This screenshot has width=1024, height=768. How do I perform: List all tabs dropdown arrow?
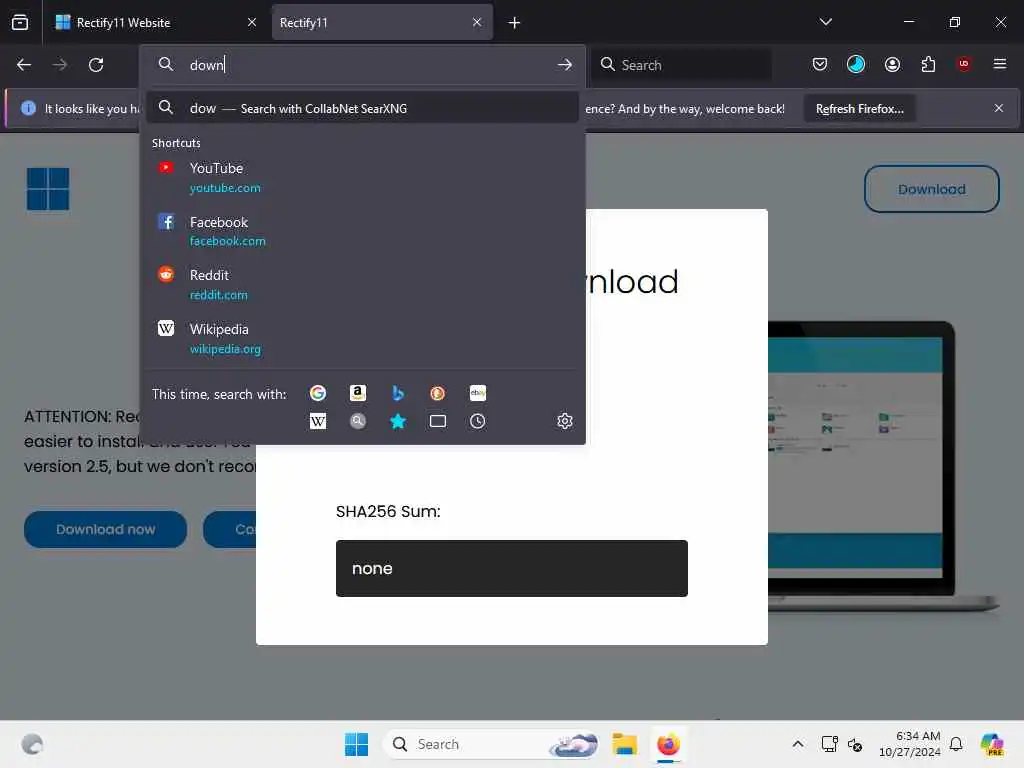[825, 22]
